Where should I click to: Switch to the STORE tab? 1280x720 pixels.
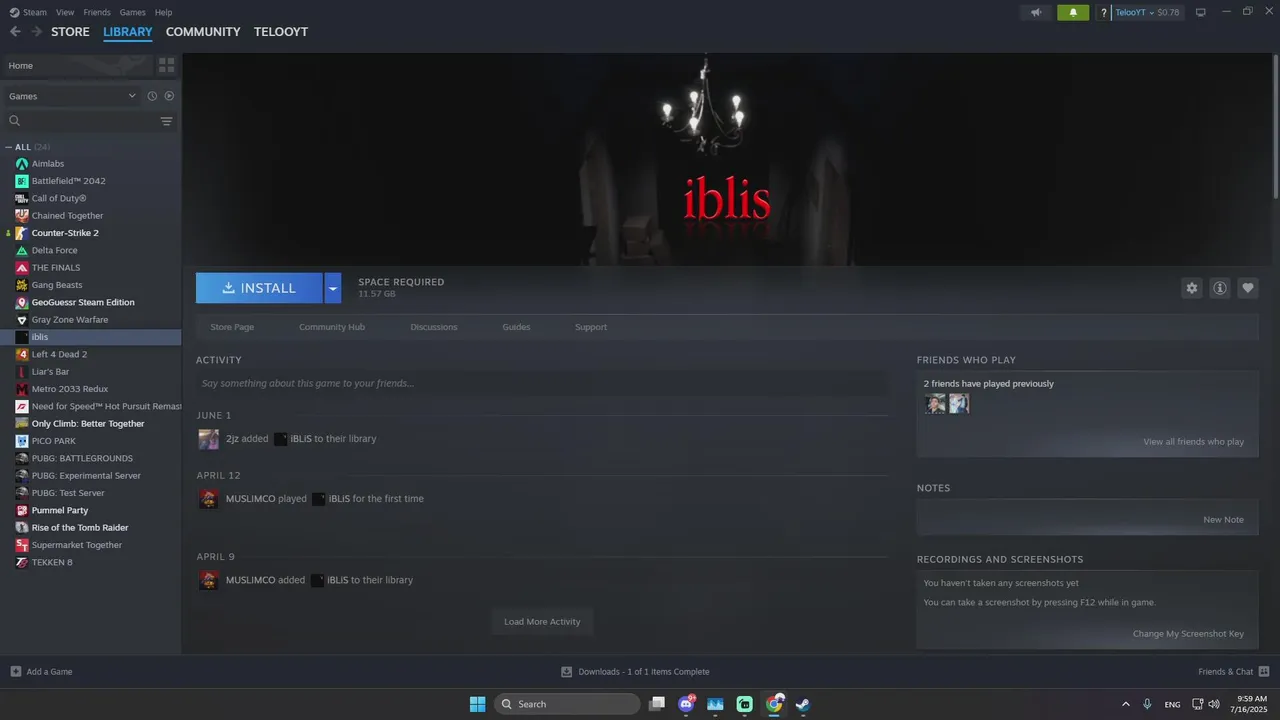pyautogui.click(x=70, y=32)
